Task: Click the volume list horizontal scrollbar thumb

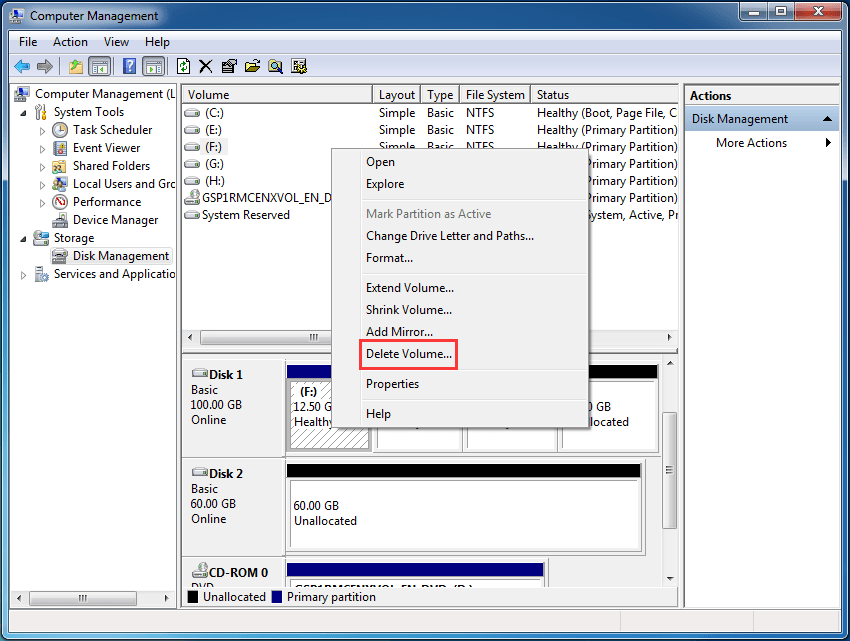Action: click(266, 337)
